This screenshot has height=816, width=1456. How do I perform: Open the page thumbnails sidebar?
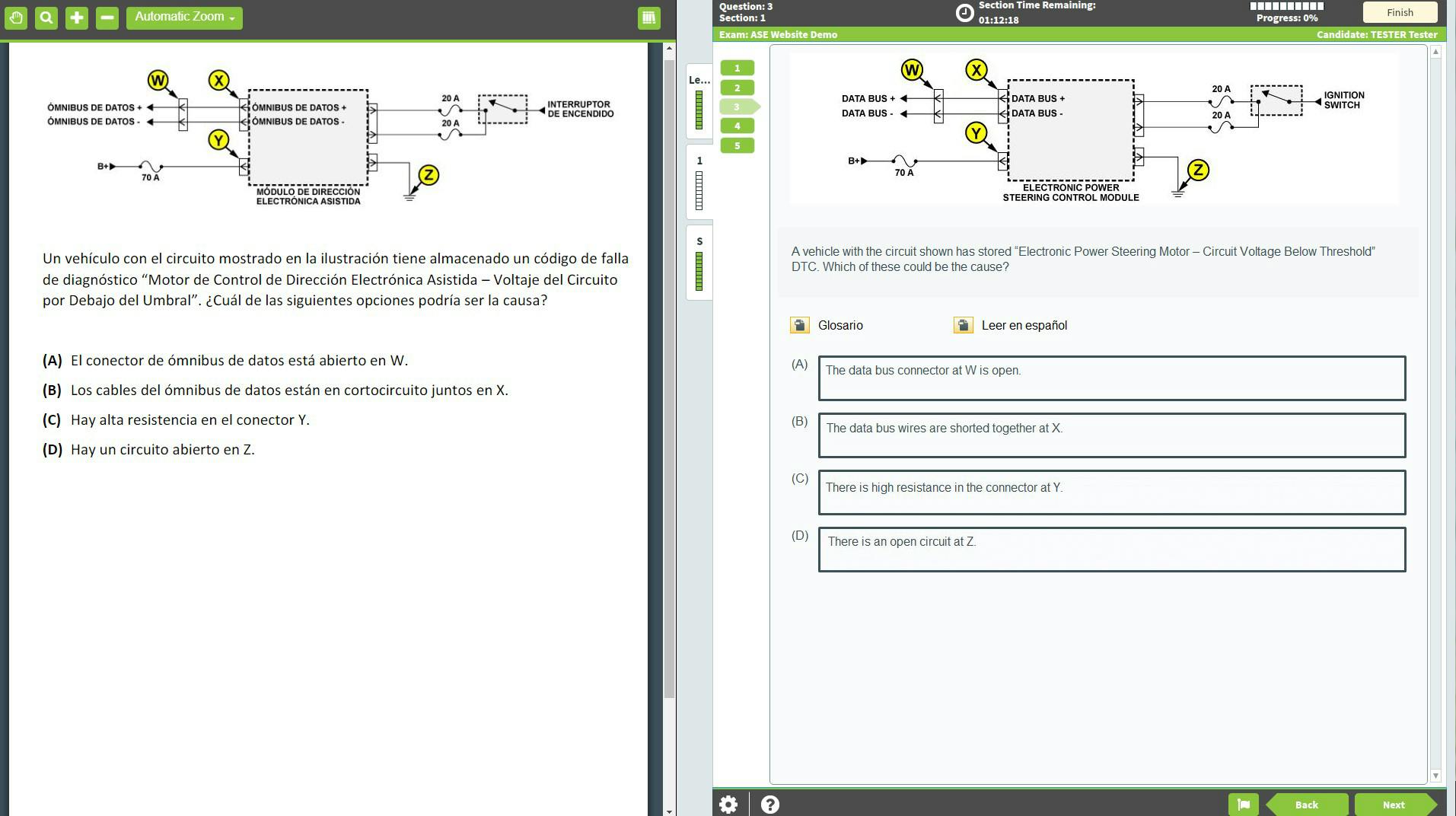647,17
